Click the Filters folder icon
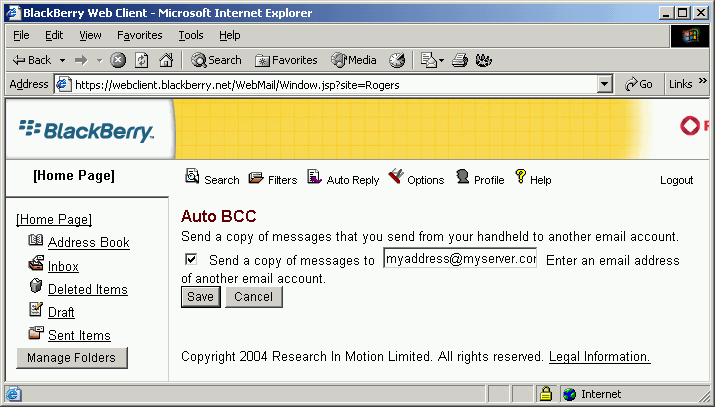Screen dimensions: 715x407 click(256, 177)
